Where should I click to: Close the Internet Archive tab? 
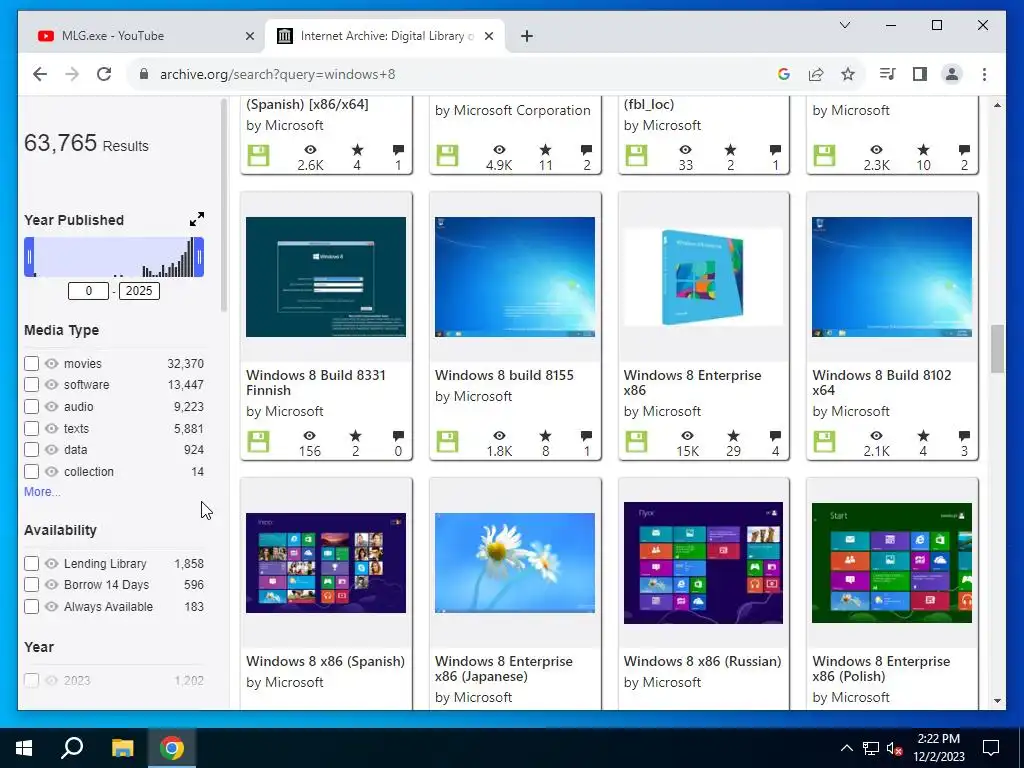tap(488, 36)
